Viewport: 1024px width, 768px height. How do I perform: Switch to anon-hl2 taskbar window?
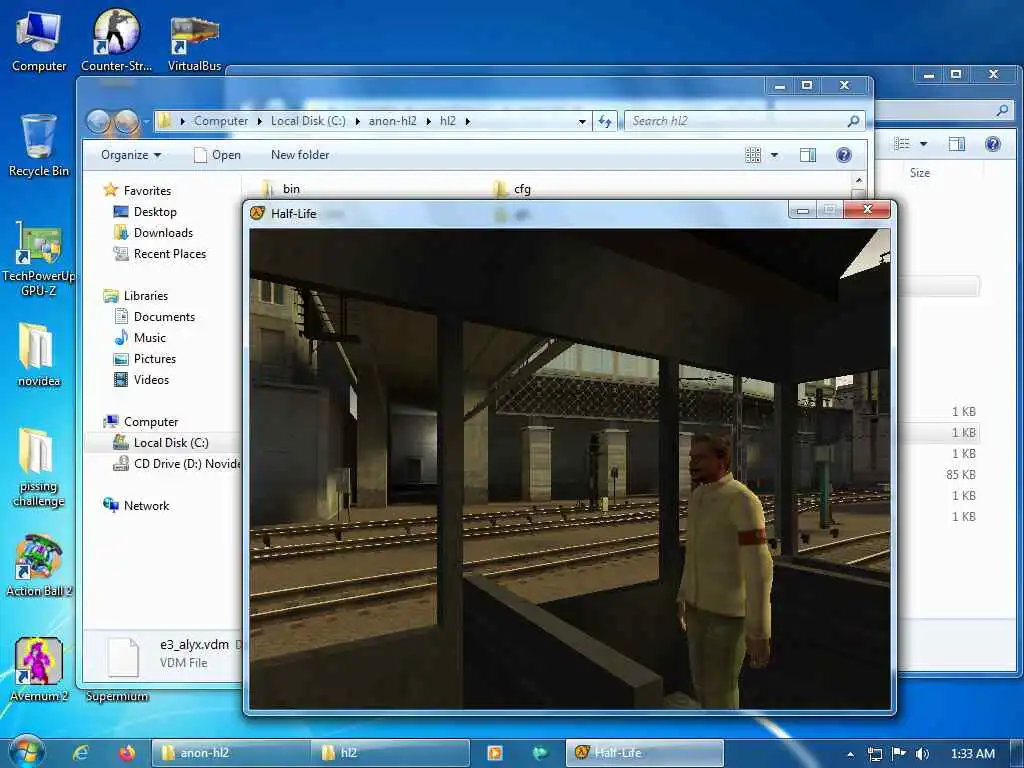231,753
